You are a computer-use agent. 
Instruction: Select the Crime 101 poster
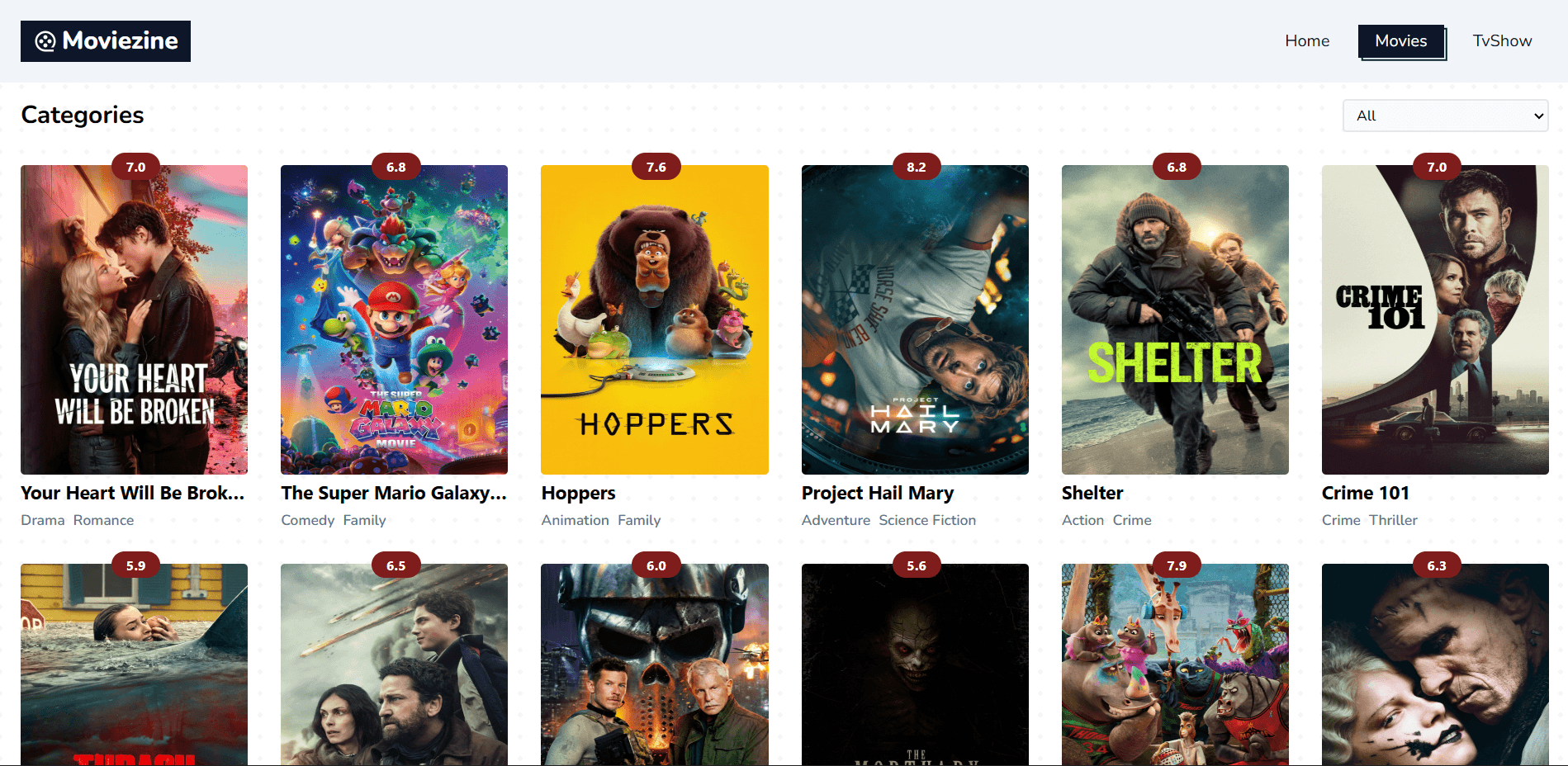pos(1435,319)
